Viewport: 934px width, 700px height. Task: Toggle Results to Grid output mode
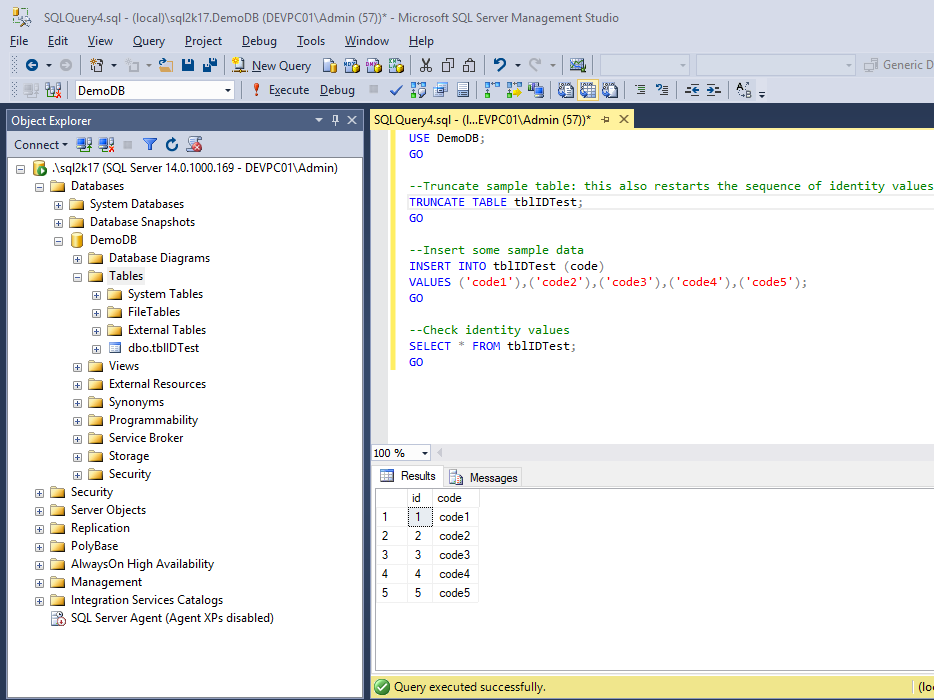(x=588, y=91)
